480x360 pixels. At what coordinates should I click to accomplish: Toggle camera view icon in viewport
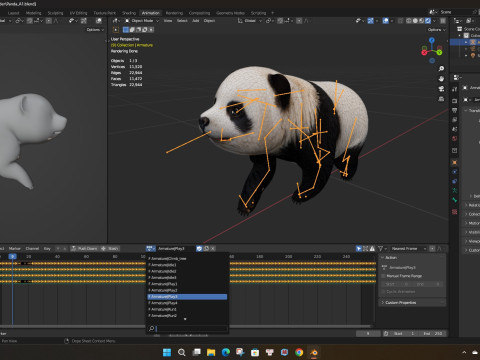coord(441,89)
